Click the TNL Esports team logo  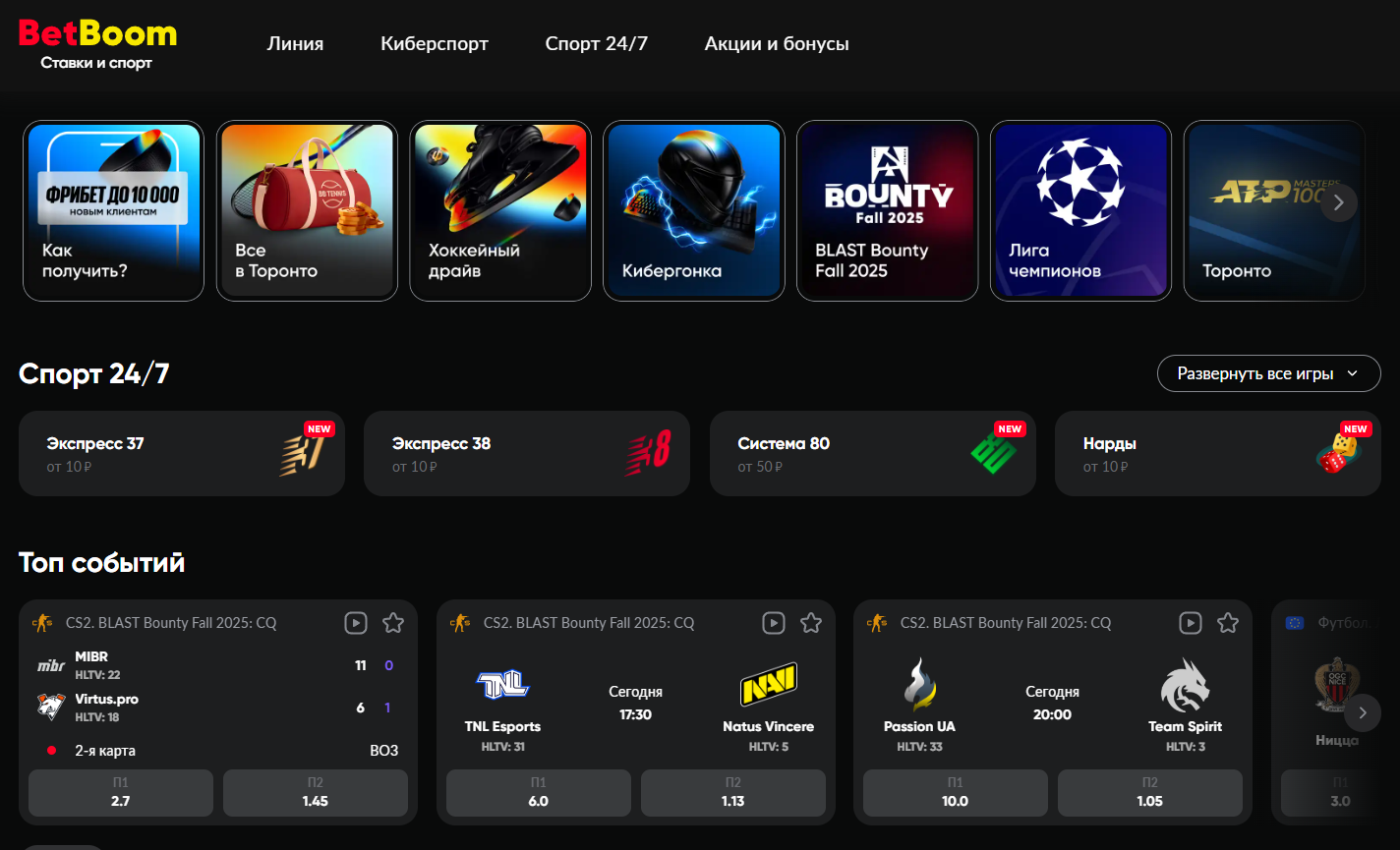click(503, 684)
